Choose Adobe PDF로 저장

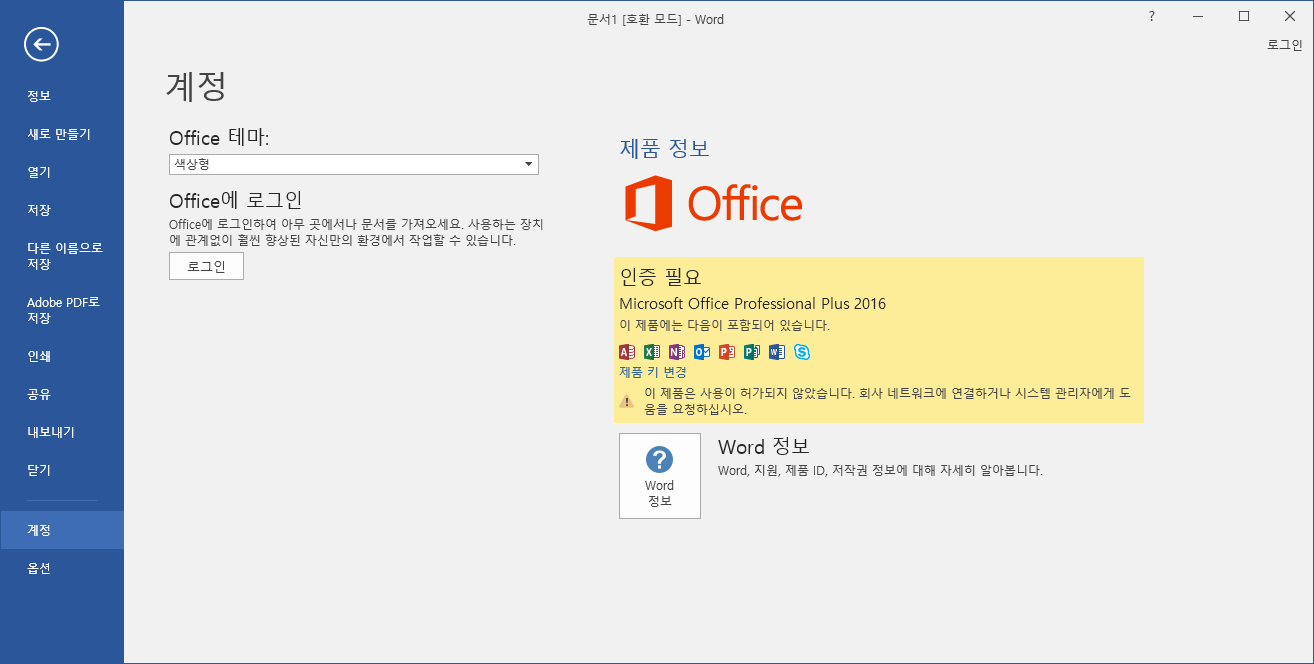tap(62, 310)
